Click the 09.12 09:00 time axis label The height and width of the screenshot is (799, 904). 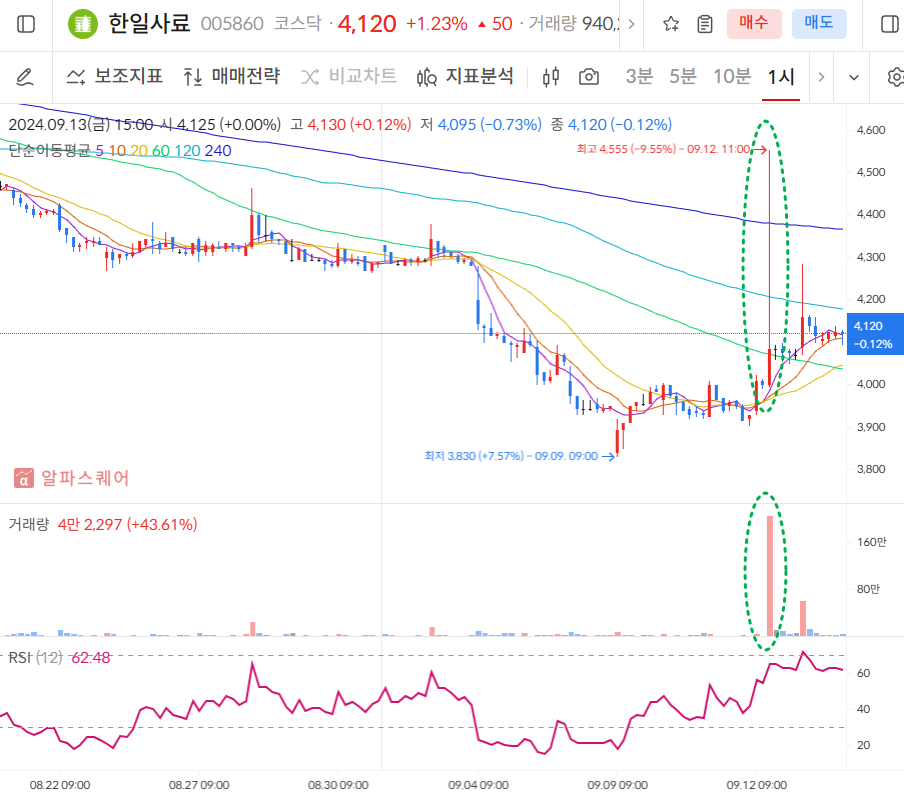point(756,785)
